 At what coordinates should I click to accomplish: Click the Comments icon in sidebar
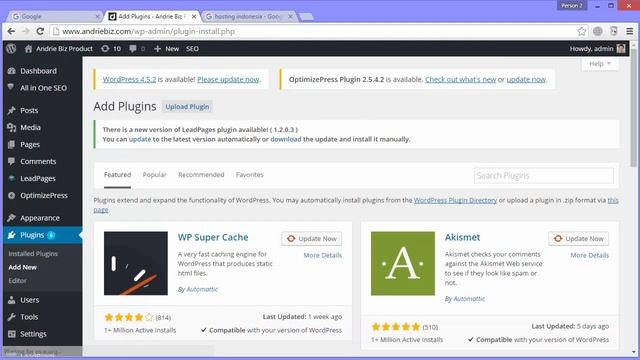11,161
